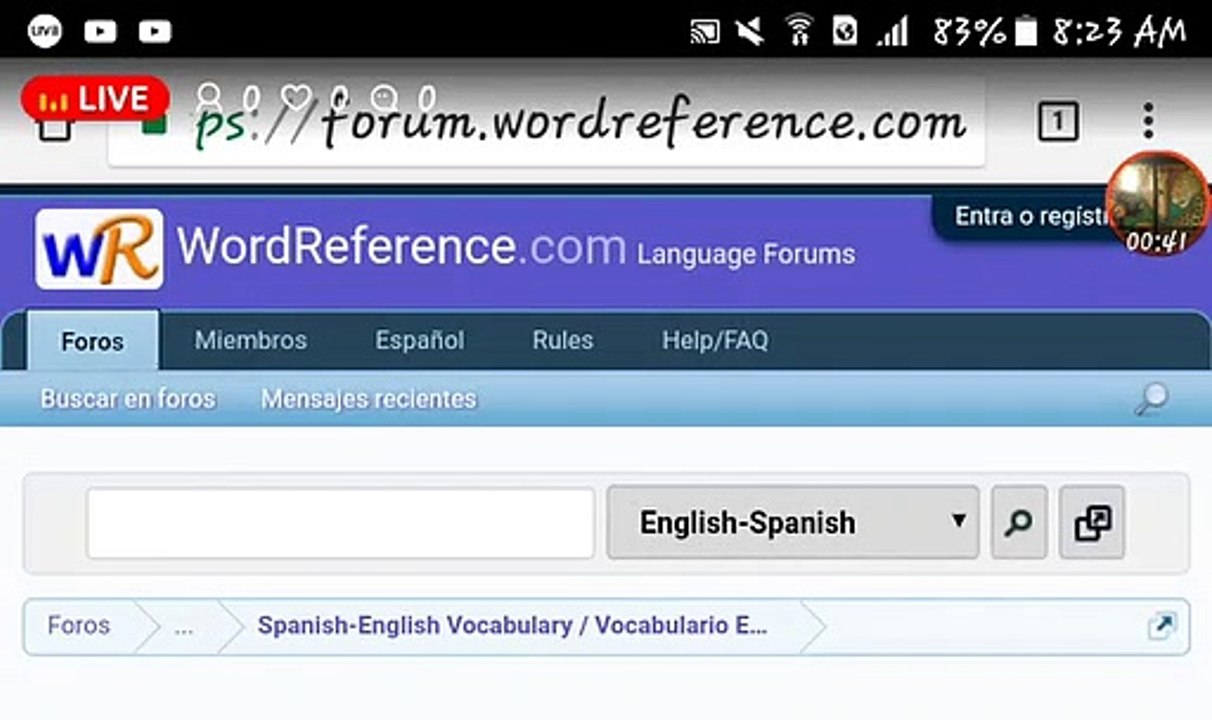1212x720 pixels.
Task: Click the WordReference.com site title
Action: pyautogui.click(x=401, y=246)
